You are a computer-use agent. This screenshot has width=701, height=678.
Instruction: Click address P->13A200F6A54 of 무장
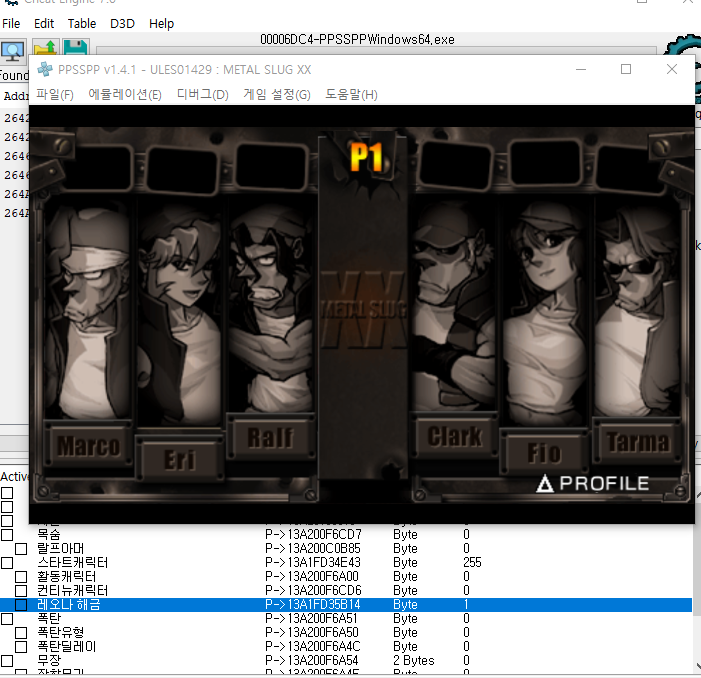click(312, 661)
